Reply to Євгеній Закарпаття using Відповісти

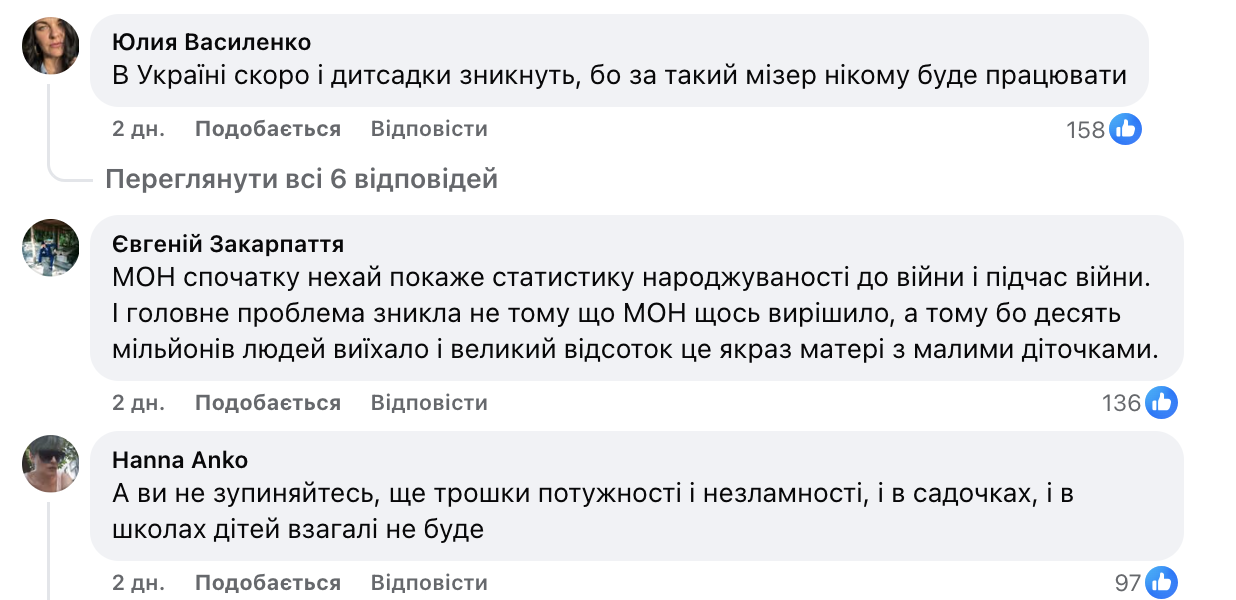coord(428,402)
